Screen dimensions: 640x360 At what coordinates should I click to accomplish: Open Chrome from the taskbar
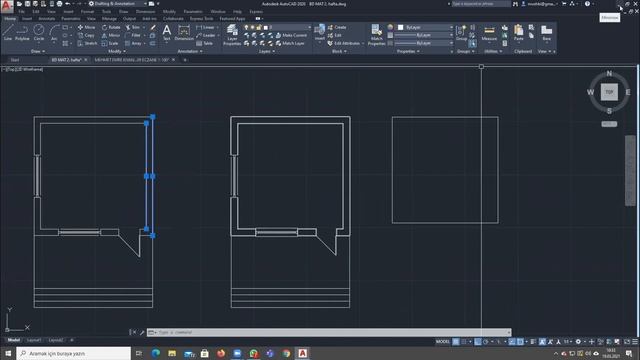click(x=286, y=353)
